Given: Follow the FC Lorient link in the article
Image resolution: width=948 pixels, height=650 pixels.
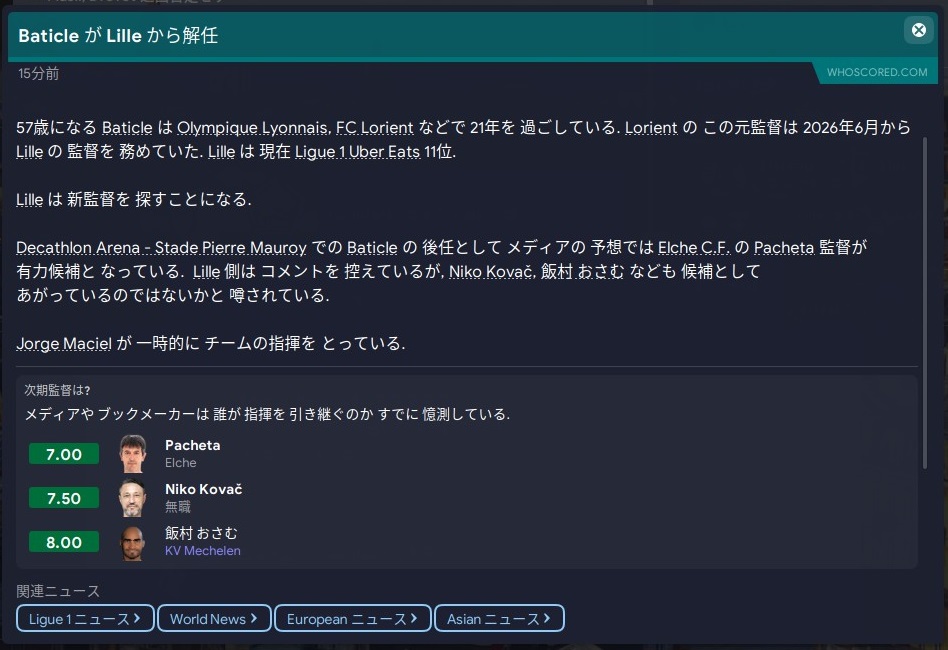Looking at the screenshot, I should [x=374, y=128].
